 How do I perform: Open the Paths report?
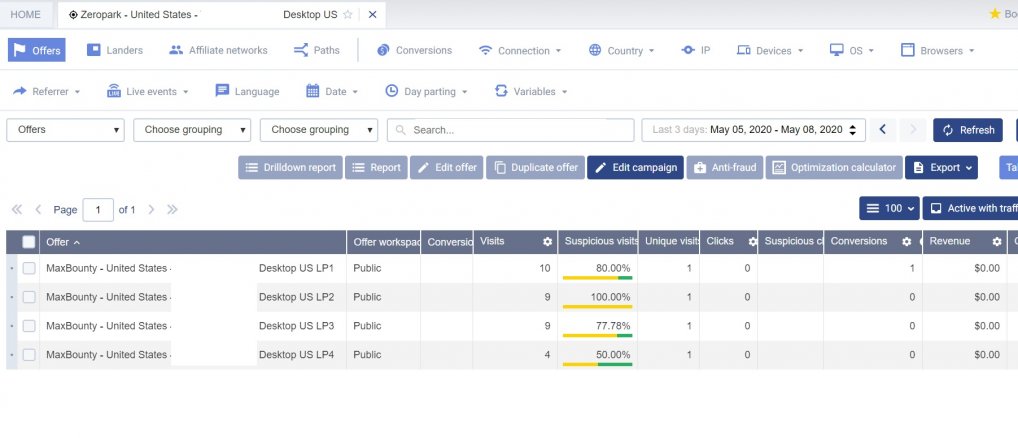click(x=317, y=50)
